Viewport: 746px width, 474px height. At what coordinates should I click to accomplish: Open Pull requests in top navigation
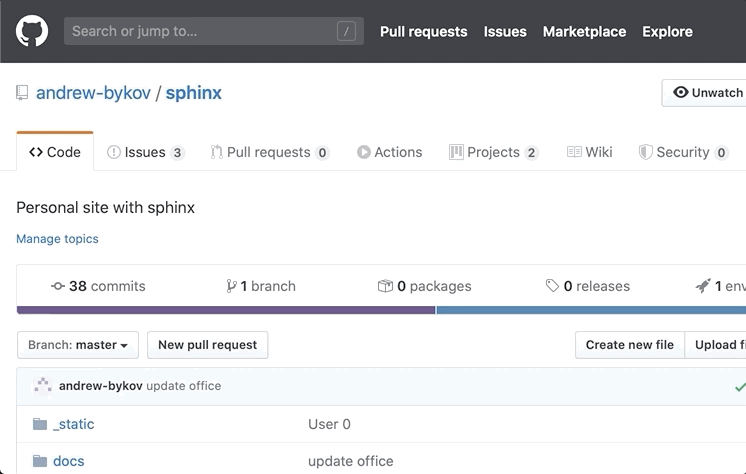coord(423,31)
